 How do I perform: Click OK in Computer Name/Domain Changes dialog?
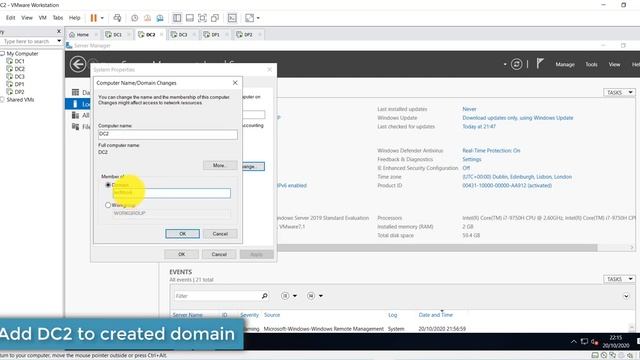coord(182,233)
